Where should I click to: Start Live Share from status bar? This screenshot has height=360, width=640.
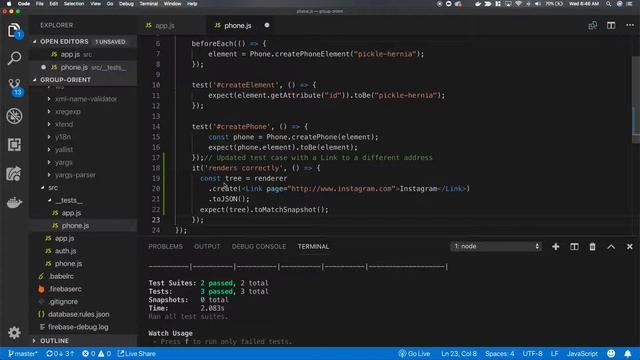click(x=137, y=353)
